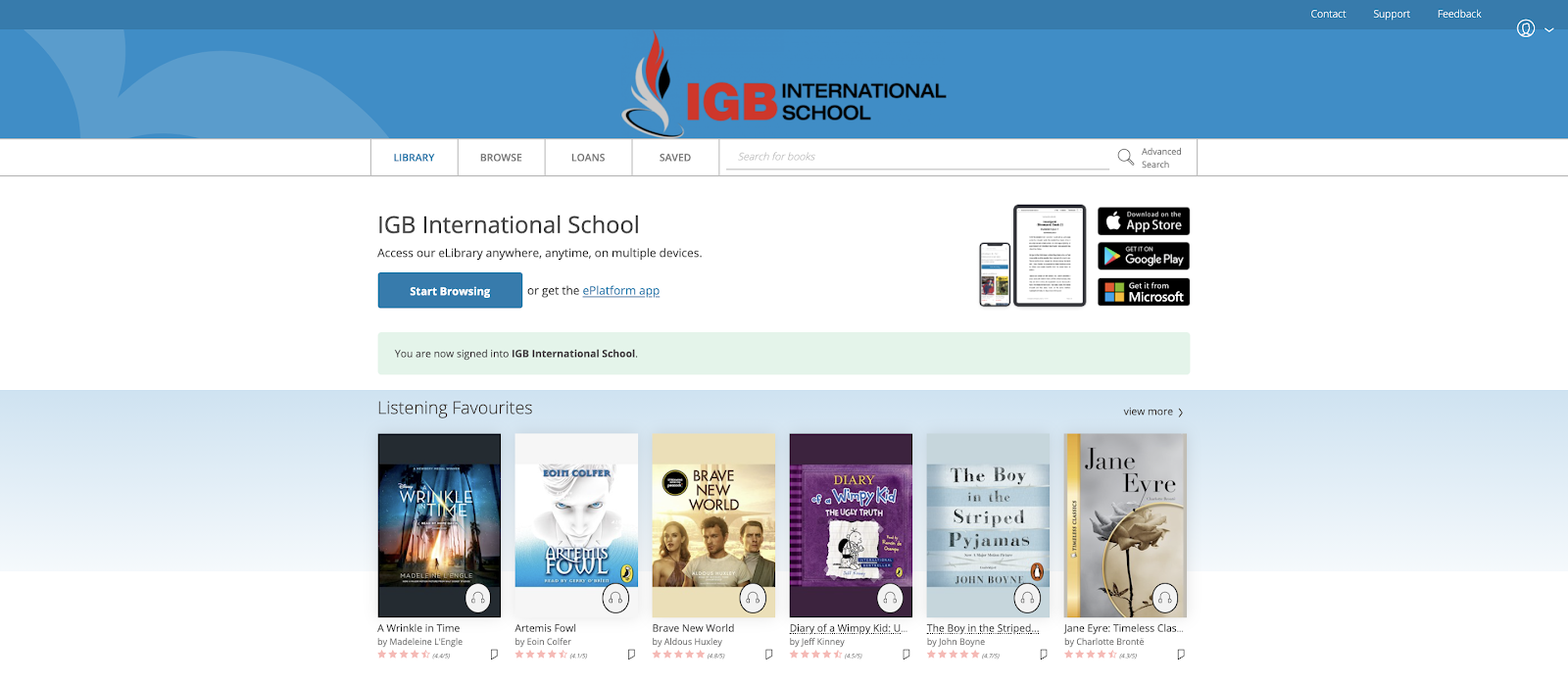
Task: Open the LIBRARY tab
Action: pyautogui.click(x=414, y=158)
